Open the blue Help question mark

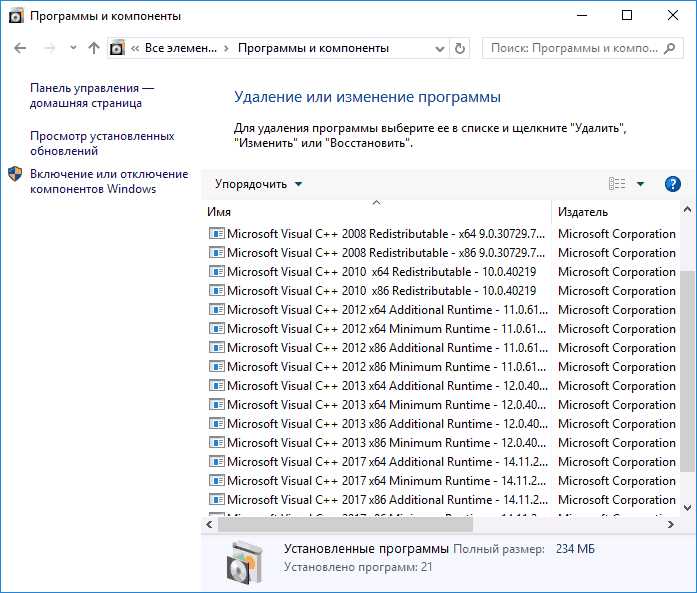(673, 184)
